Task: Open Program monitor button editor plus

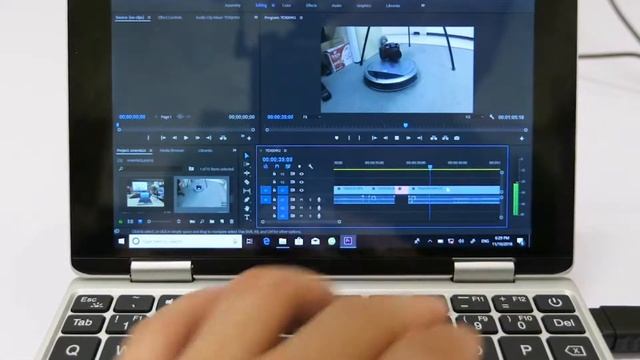Action: 522,139
